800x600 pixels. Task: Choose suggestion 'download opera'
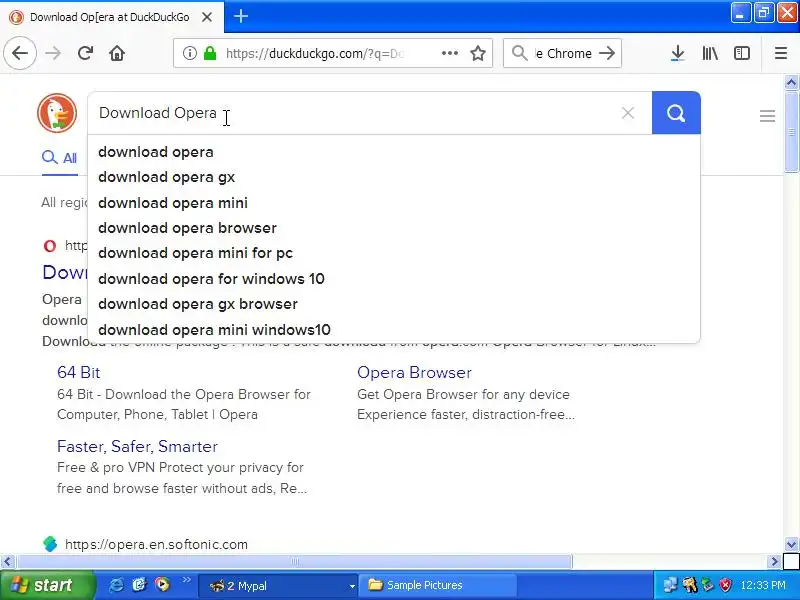coord(393,152)
